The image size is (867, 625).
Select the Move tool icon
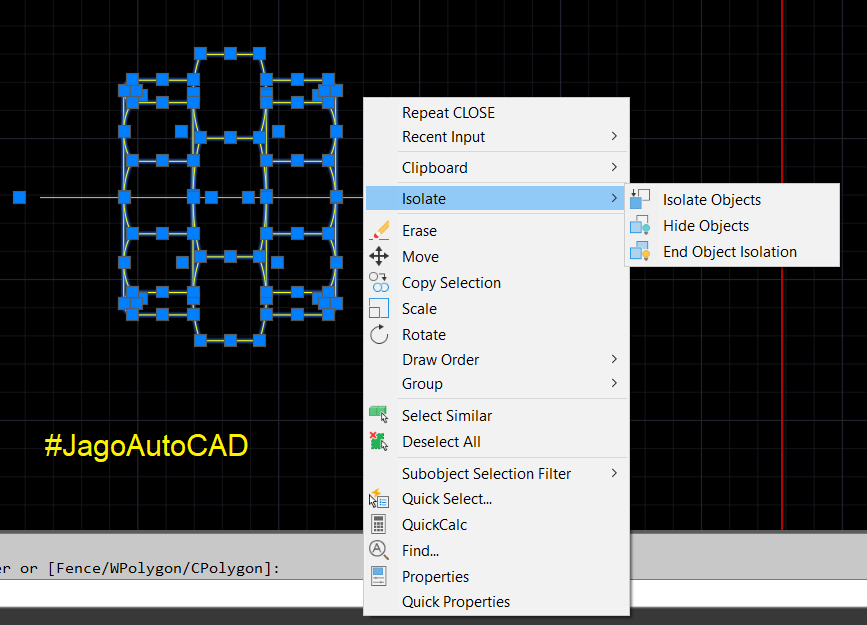379,256
